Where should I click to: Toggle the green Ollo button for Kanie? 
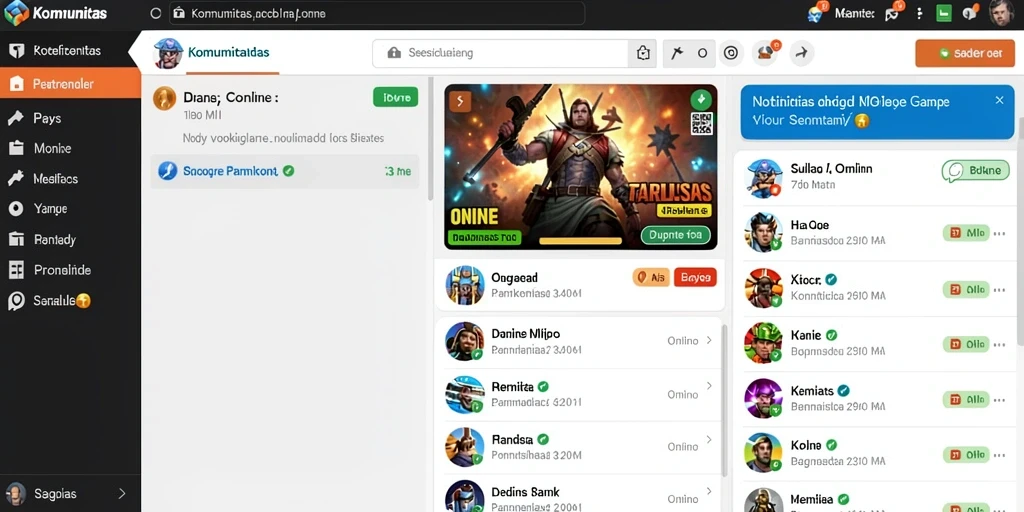[966, 344]
